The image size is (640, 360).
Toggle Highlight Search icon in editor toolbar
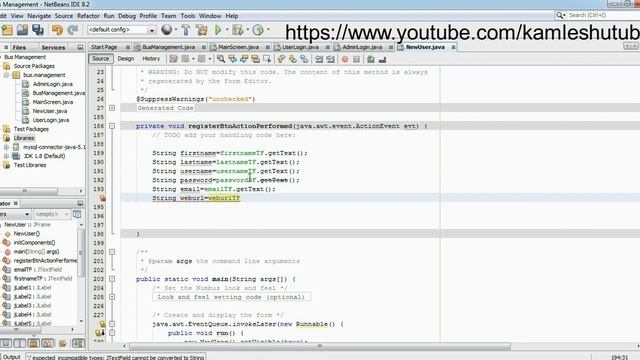pos(256,59)
